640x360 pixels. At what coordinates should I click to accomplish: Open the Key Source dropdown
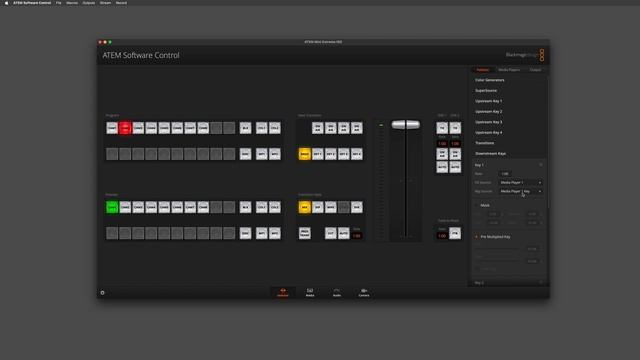point(521,191)
